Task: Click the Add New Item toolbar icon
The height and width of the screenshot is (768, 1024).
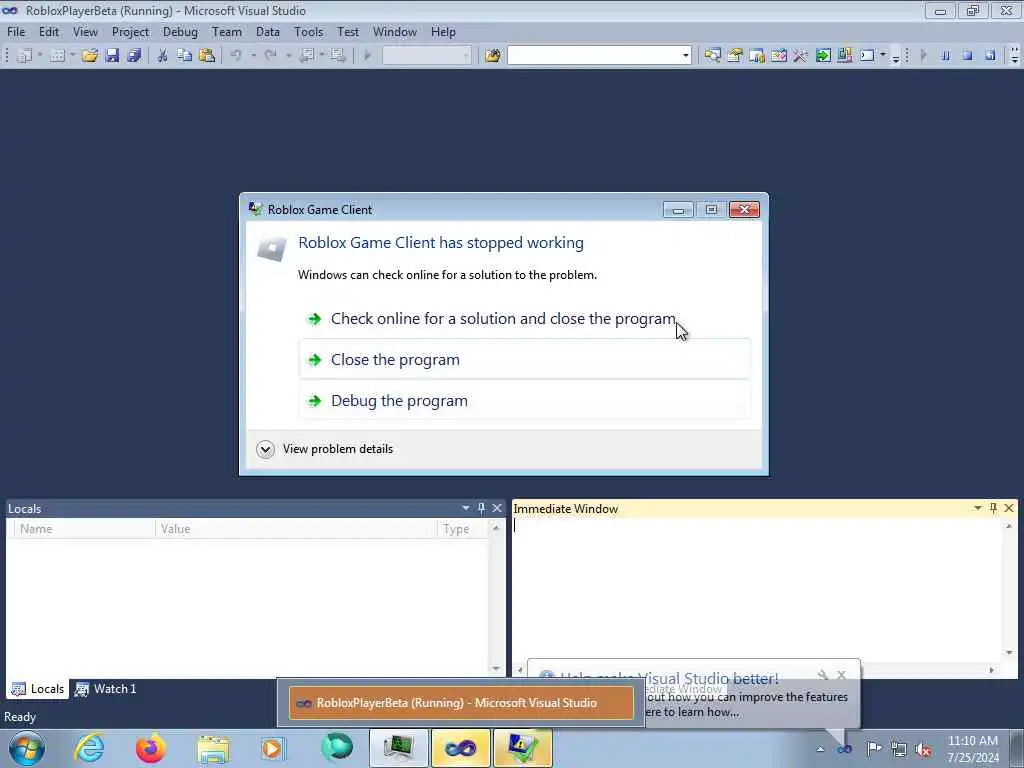Action: coord(57,56)
